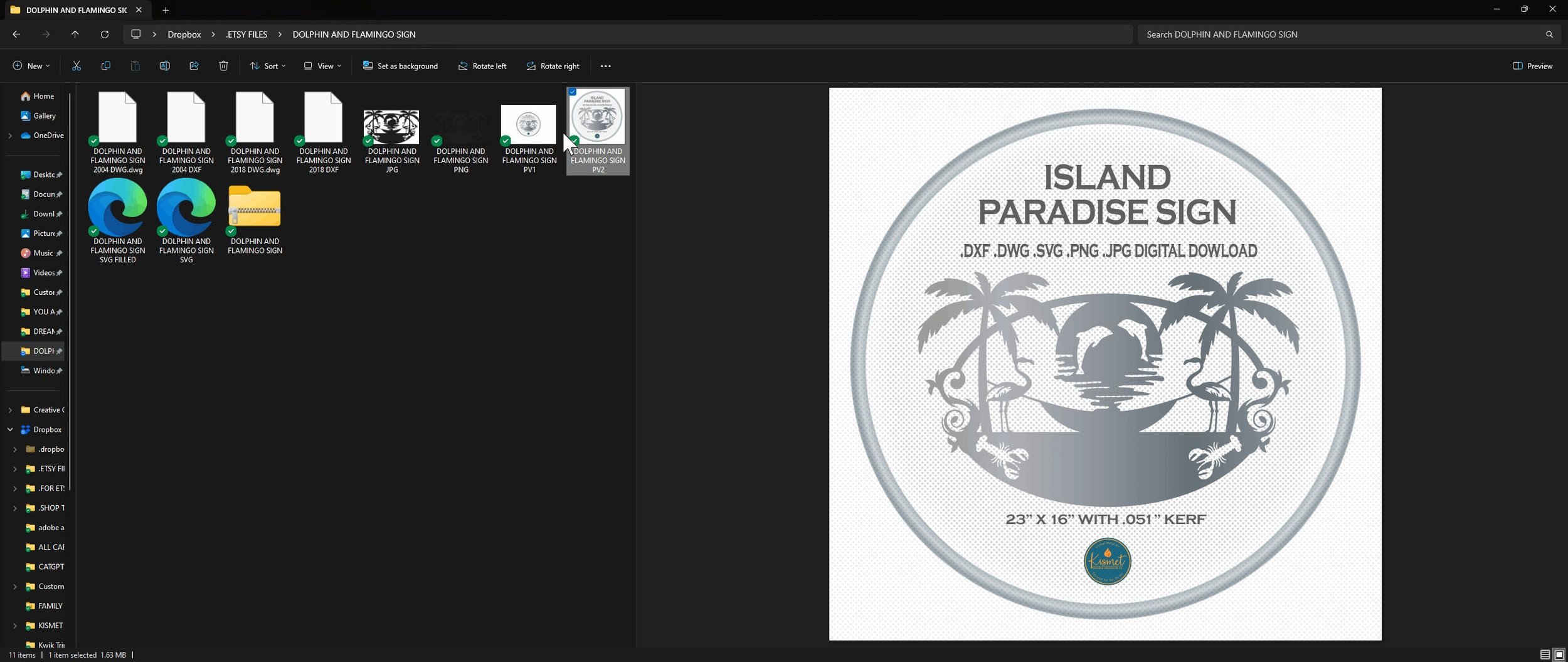Open the See more ellipsis menu
Screen dimensions: 1568x662
(605, 66)
